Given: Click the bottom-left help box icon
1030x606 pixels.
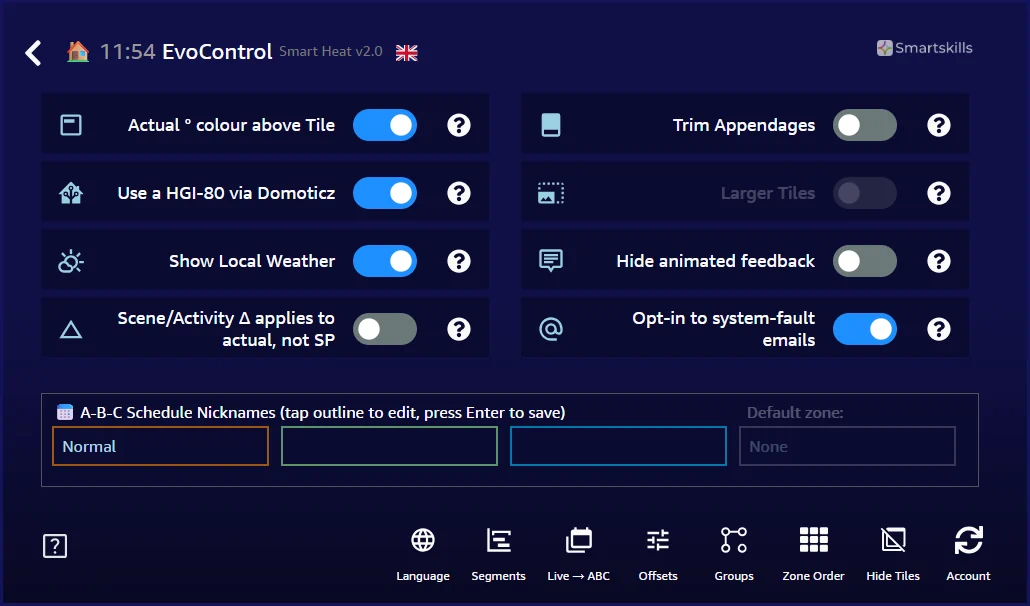Looking at the screenshot, I should (x=55, y=546).
